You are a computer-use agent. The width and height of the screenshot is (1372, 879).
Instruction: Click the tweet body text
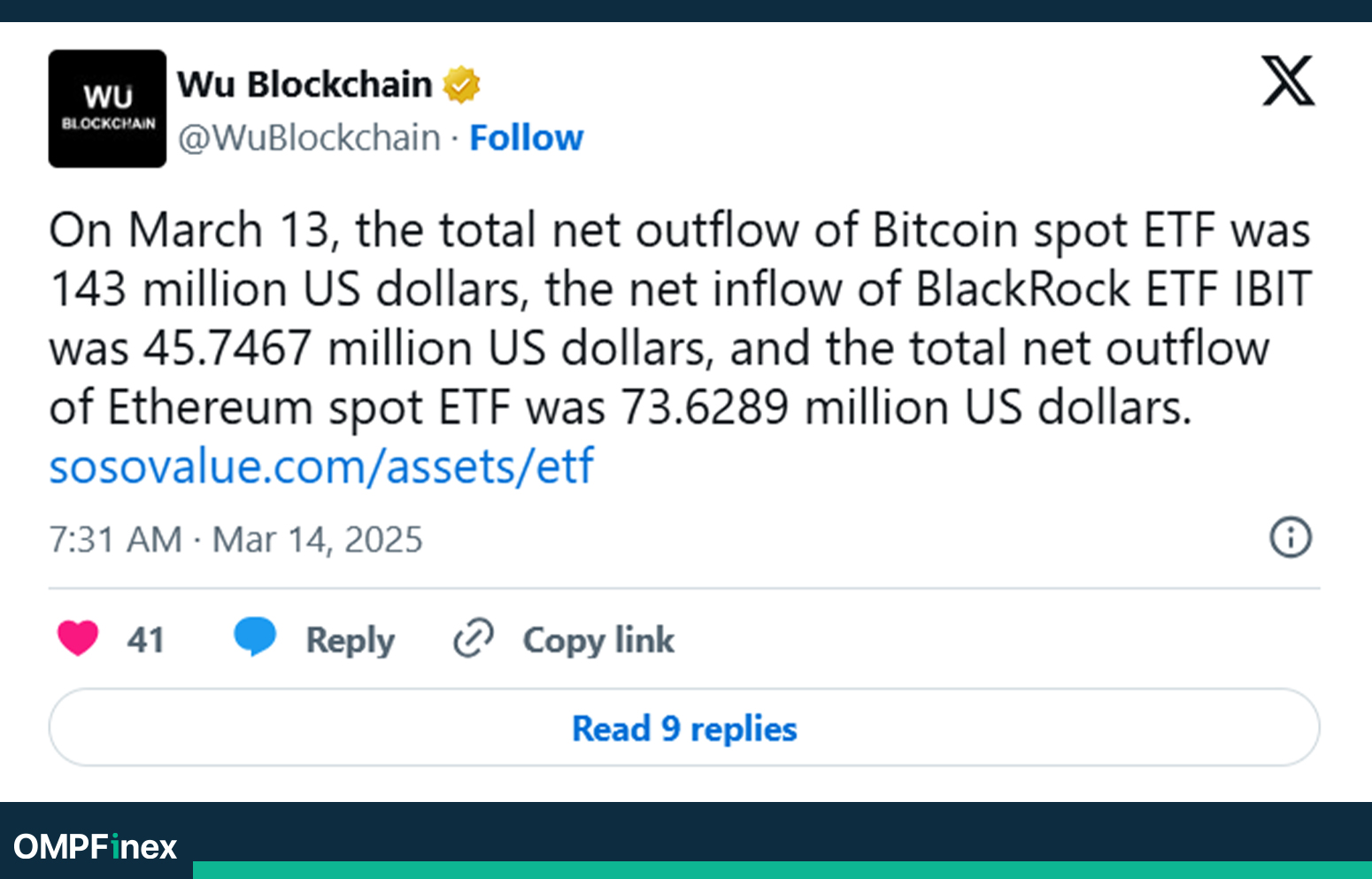[x=680, y=319]
